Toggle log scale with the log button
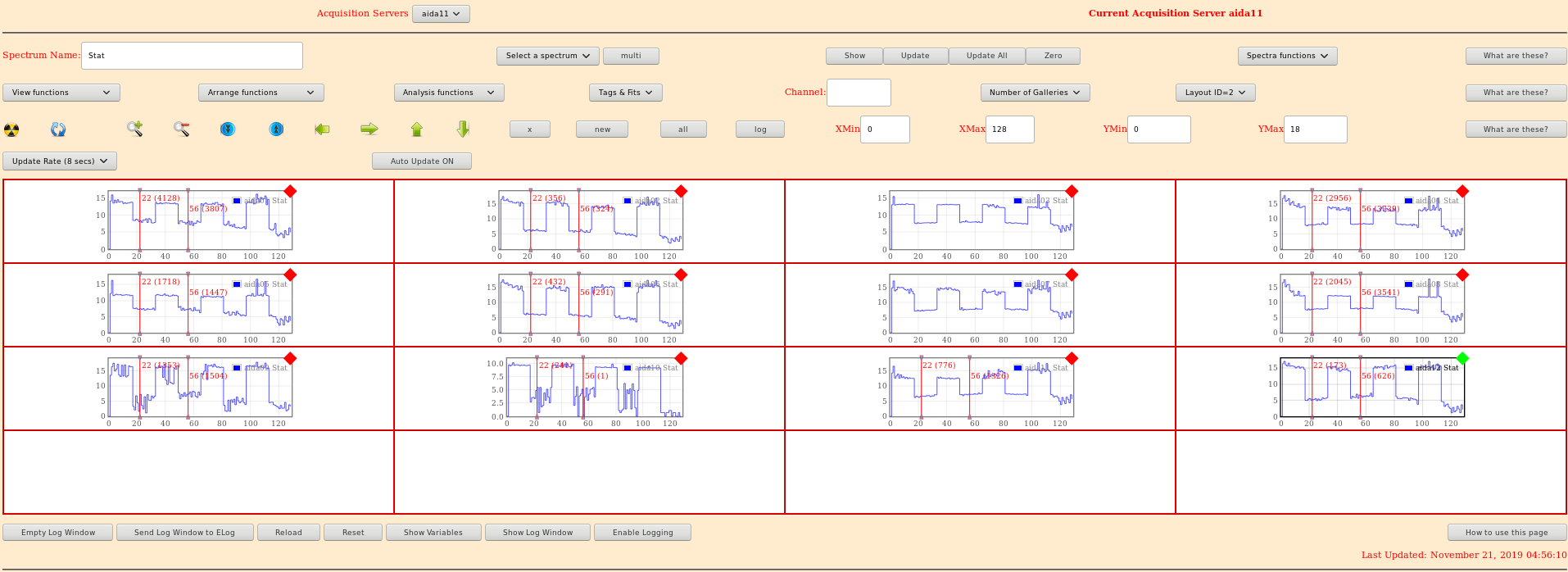The width and height of the screenshot is (1568, 572). (759, 129)
